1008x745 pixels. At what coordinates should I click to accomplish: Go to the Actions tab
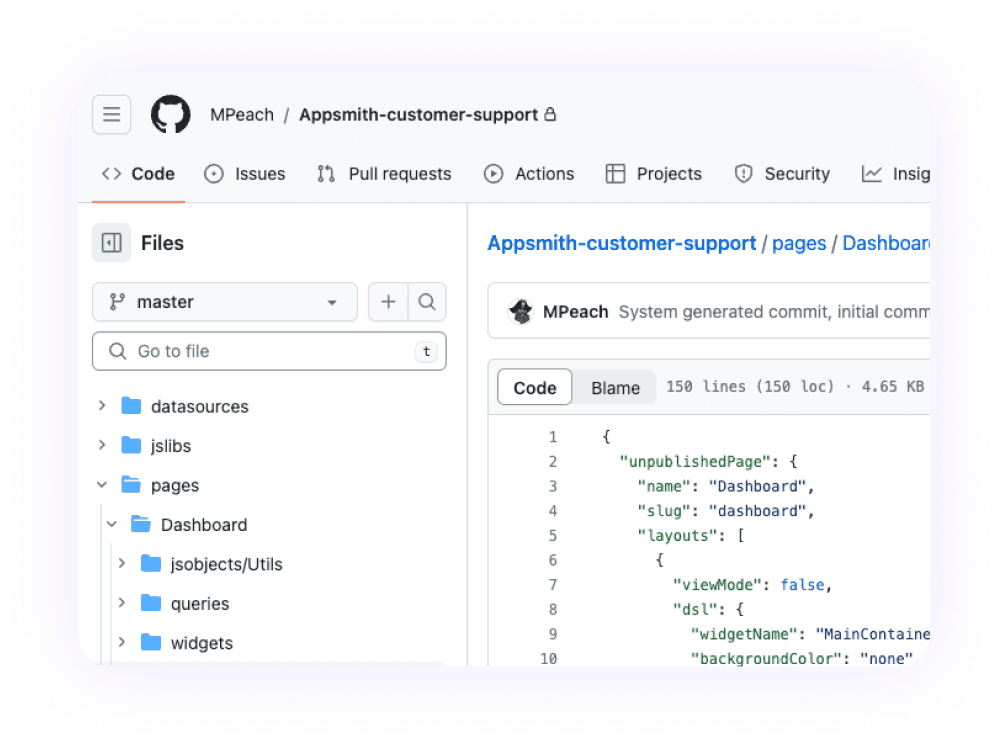(x=529, y=174)
